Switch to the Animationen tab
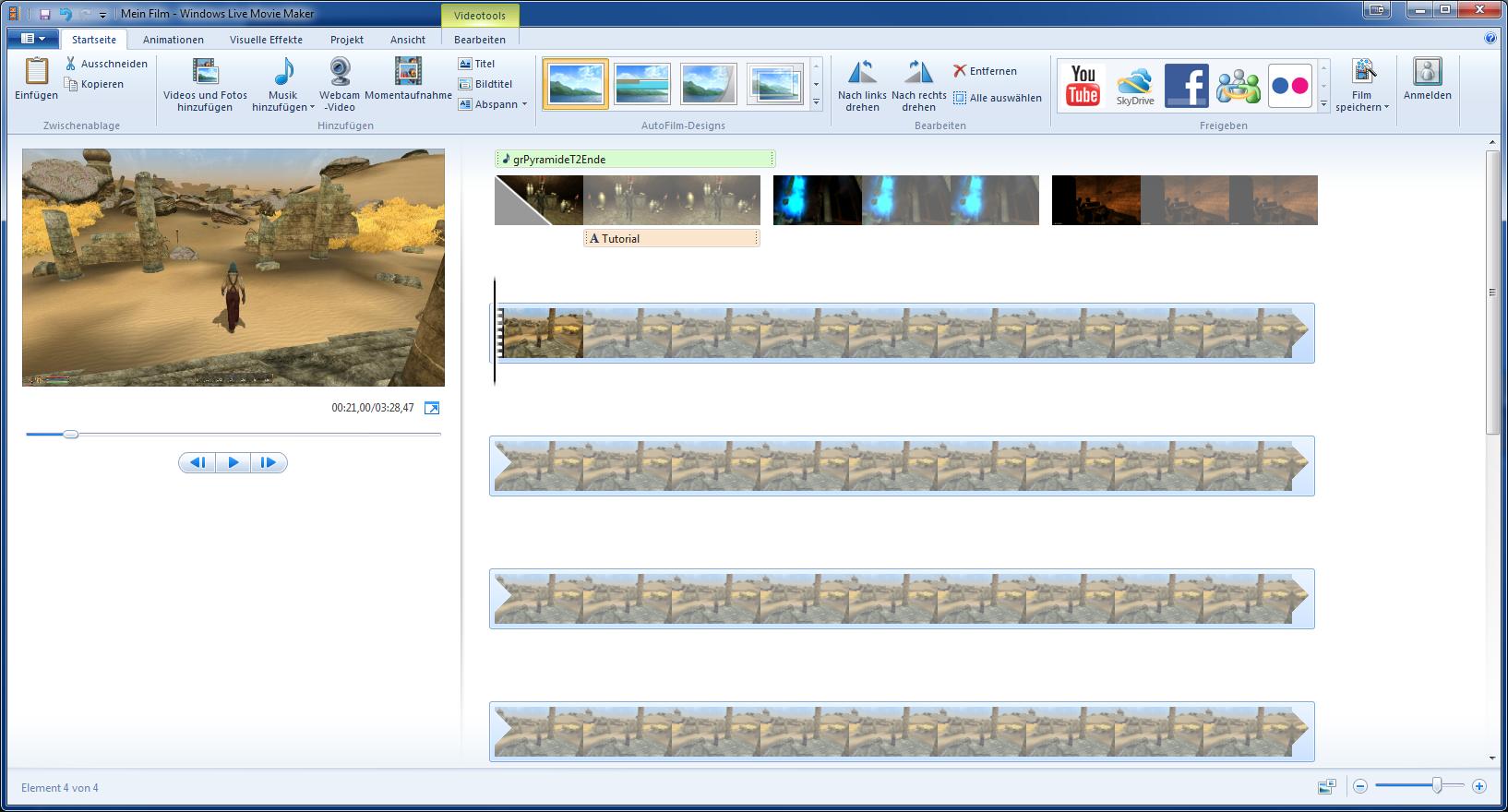 point(174,40)
